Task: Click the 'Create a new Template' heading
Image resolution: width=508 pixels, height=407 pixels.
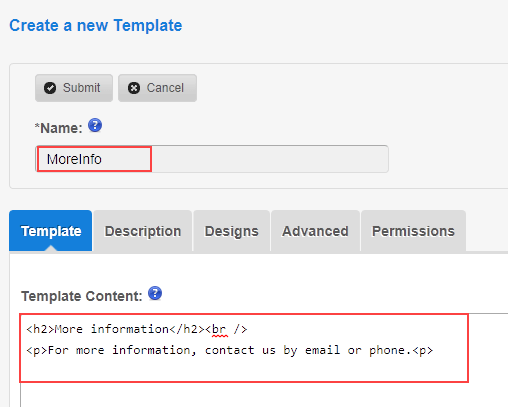Action: (96, 26)
